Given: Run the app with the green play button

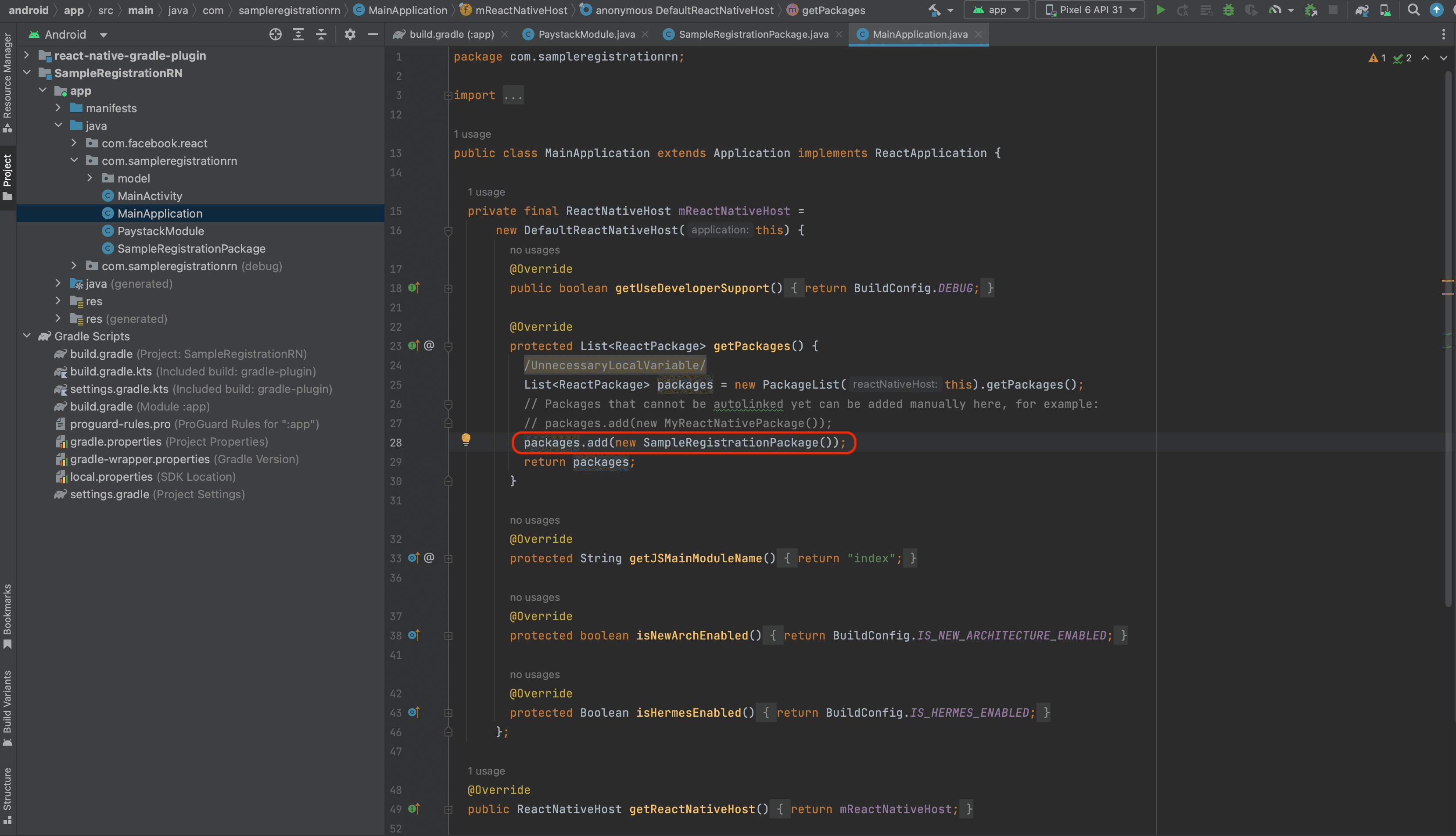Looking at the screenshot, I should [x=1160, y=10].
